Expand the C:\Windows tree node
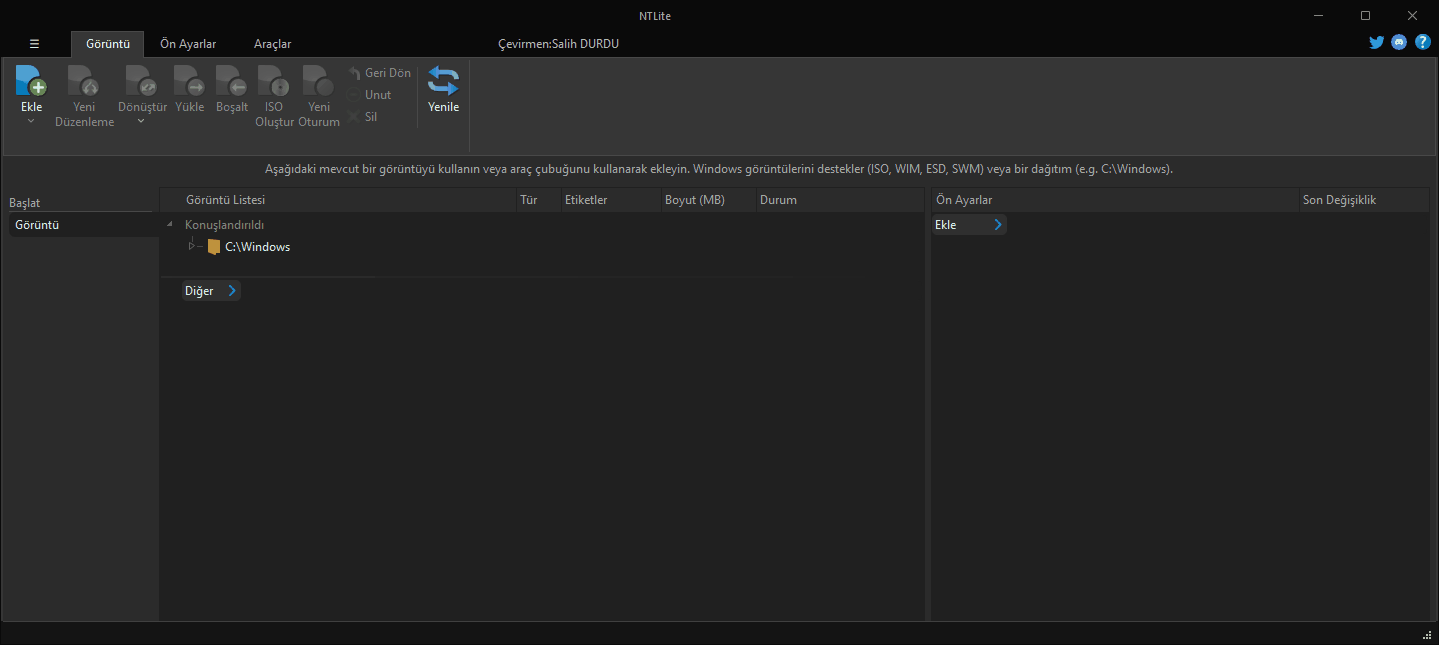The height and width of the screenshot is (645, 1439). click(x=191, y=246)
